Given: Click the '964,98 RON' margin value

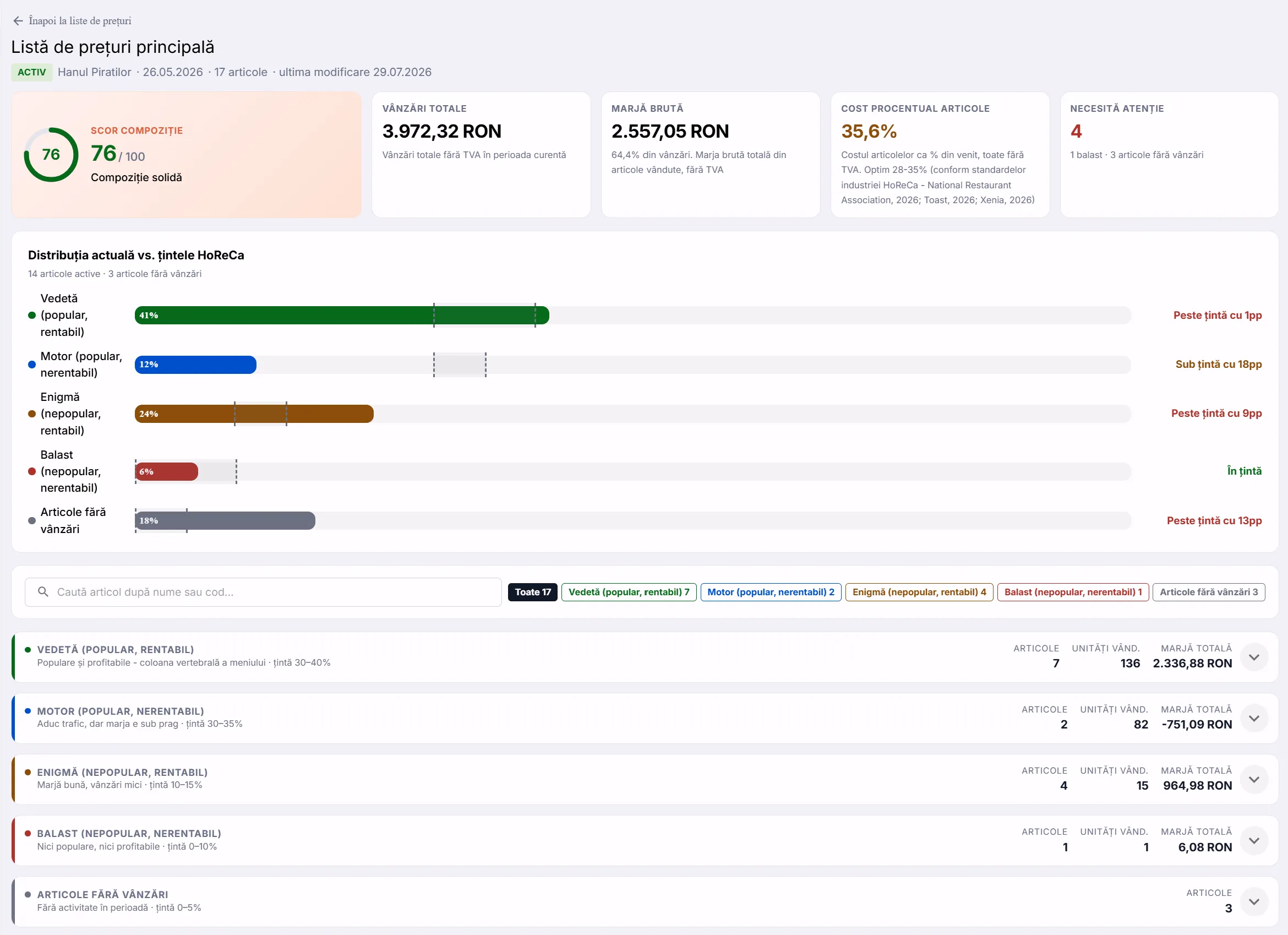Looking at the screenshot, I should 1197,786.
